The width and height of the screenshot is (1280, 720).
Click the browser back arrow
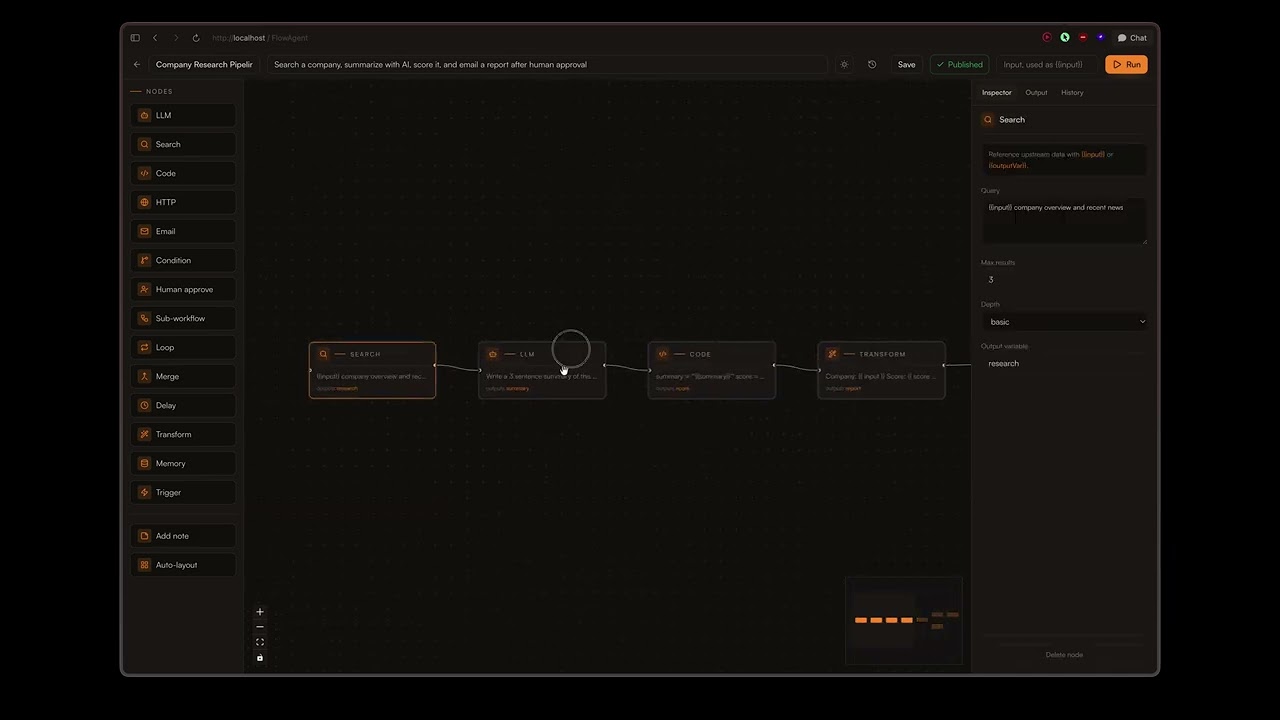click(x=155, y=38)
